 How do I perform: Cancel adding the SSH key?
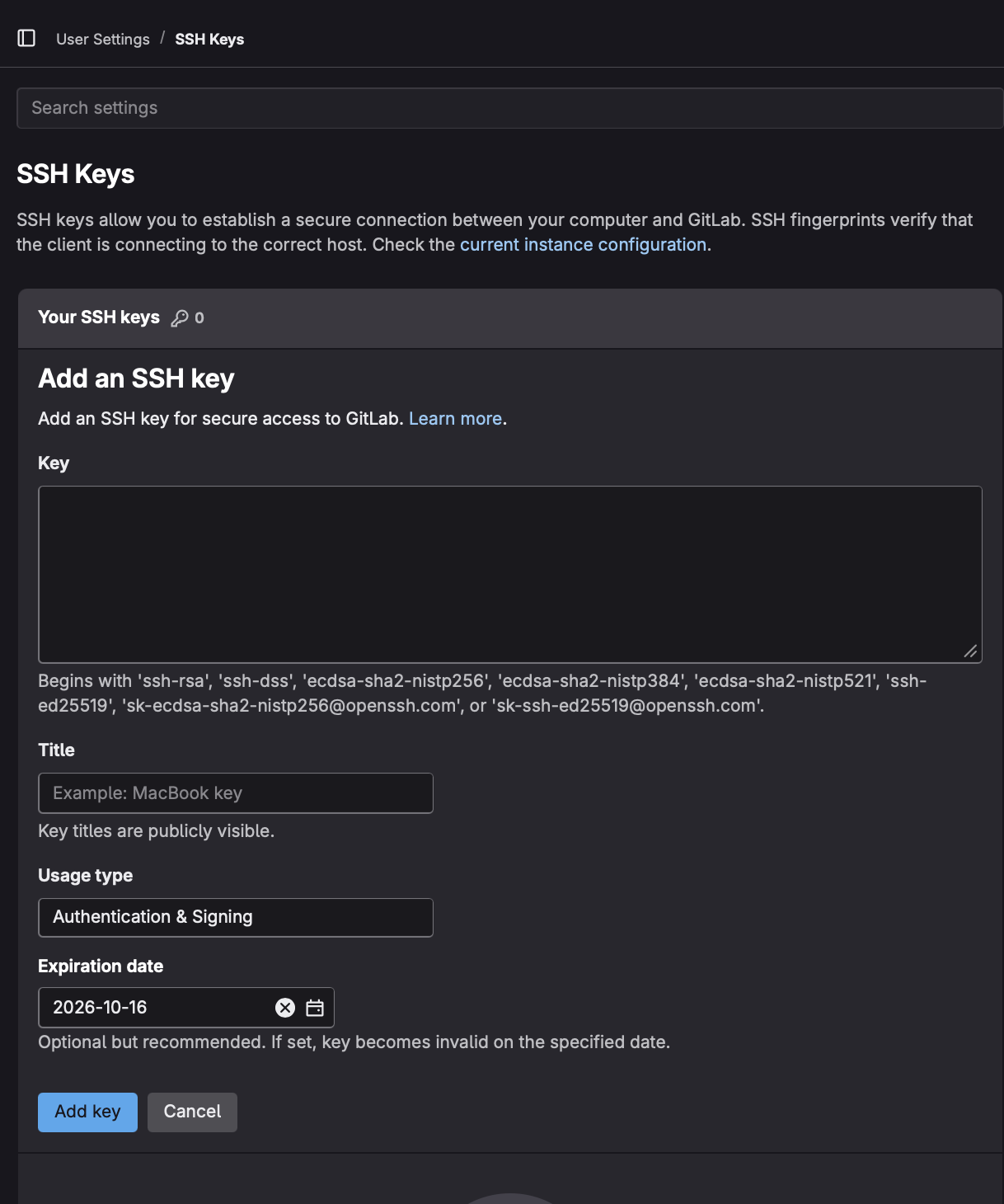(x=192, y=1112)
